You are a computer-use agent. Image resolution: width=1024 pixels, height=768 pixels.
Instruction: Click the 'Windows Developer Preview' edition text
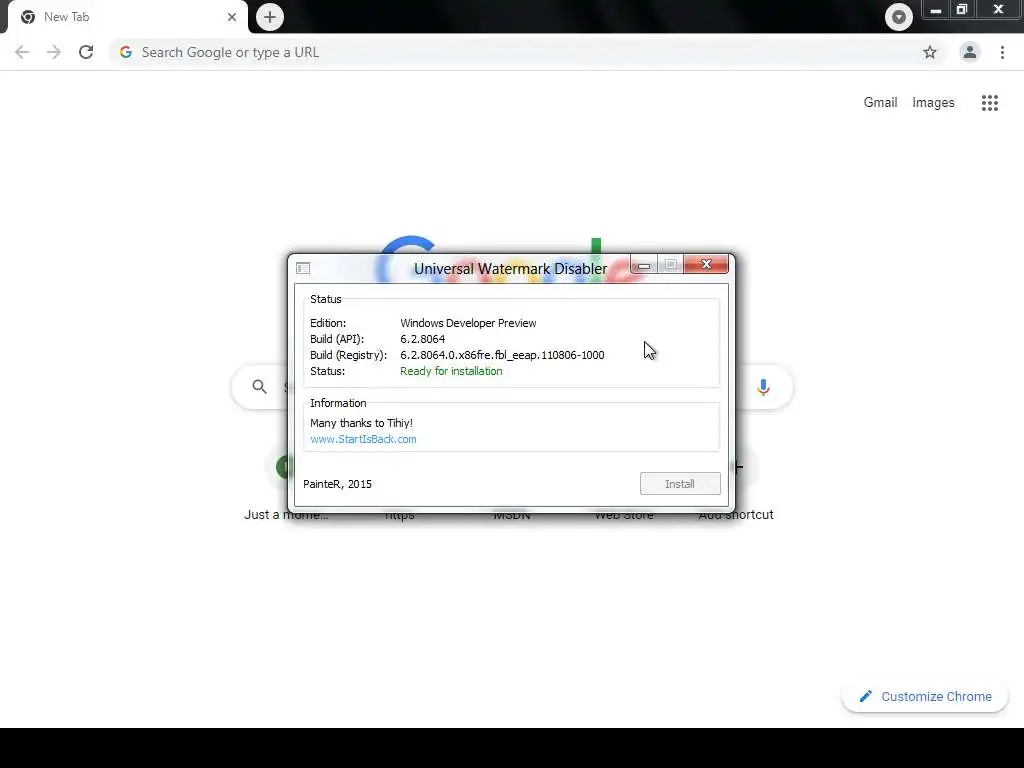(x=468, y=323)
